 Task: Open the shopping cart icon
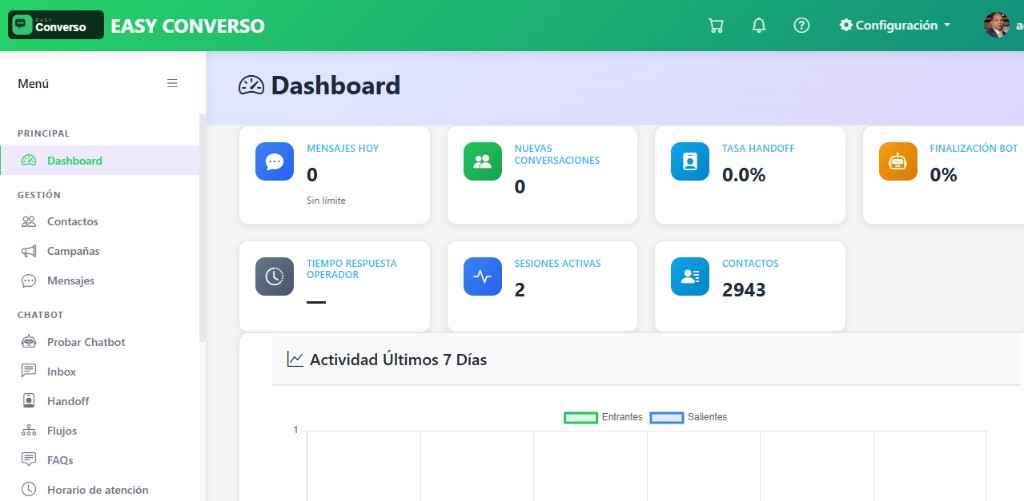click(x=716, y=25)
